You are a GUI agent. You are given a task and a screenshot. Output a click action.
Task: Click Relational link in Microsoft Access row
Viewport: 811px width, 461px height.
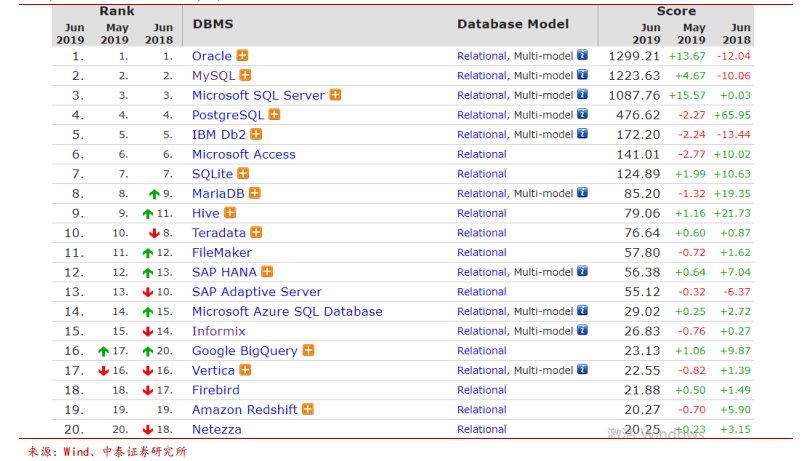482,154
